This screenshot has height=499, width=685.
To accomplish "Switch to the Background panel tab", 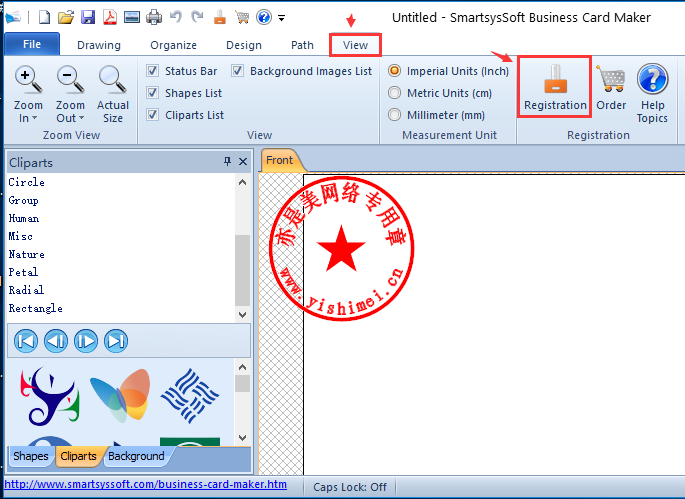I will (x=136, y=456).
